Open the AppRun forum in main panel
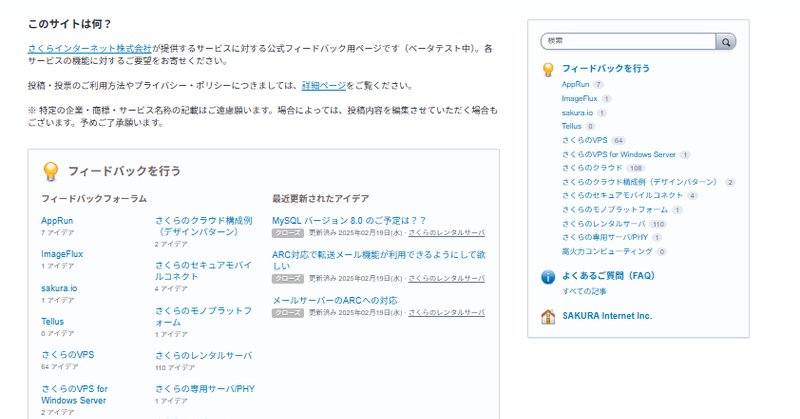 (x=57, y=220)
